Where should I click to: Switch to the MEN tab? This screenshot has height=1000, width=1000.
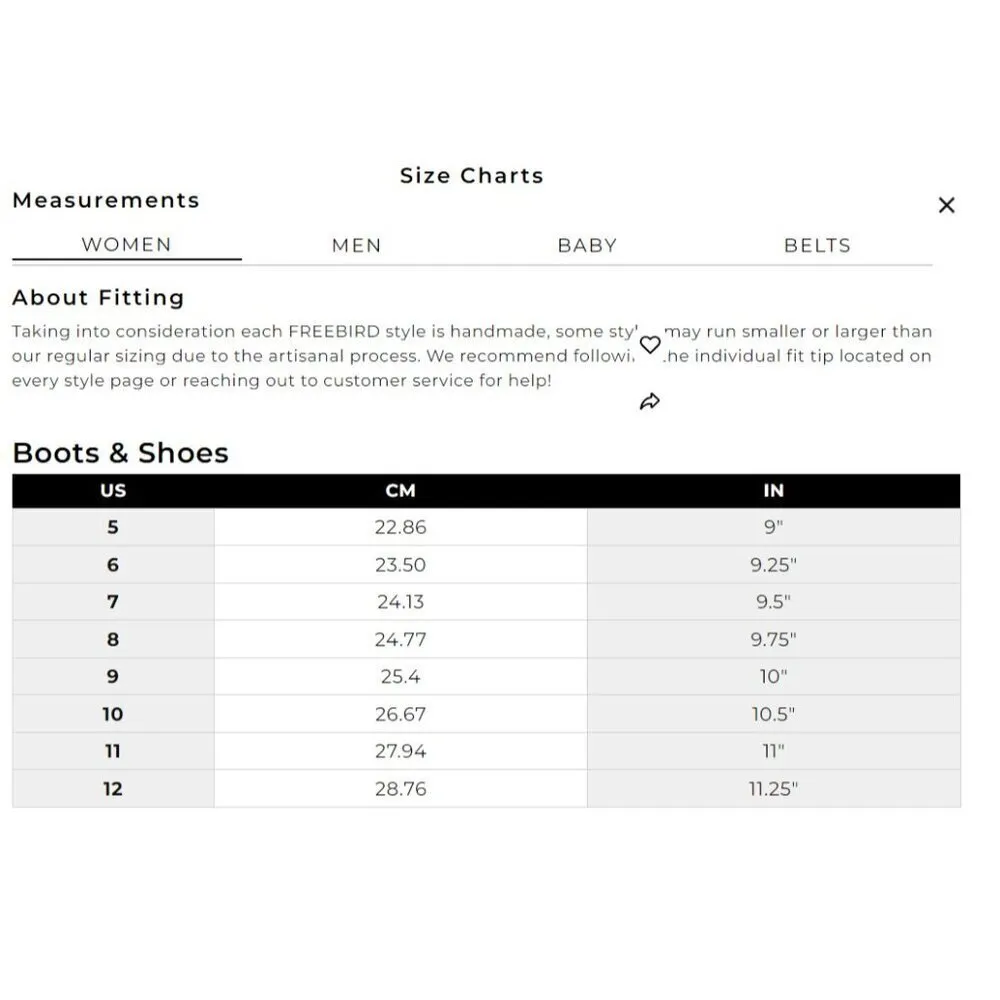pos(356,245)
